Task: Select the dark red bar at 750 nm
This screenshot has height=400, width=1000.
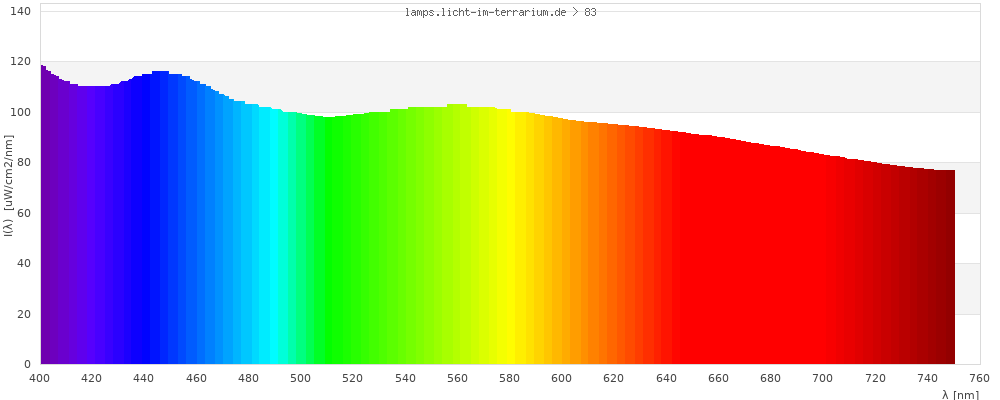Action: (x=950, y=270)
